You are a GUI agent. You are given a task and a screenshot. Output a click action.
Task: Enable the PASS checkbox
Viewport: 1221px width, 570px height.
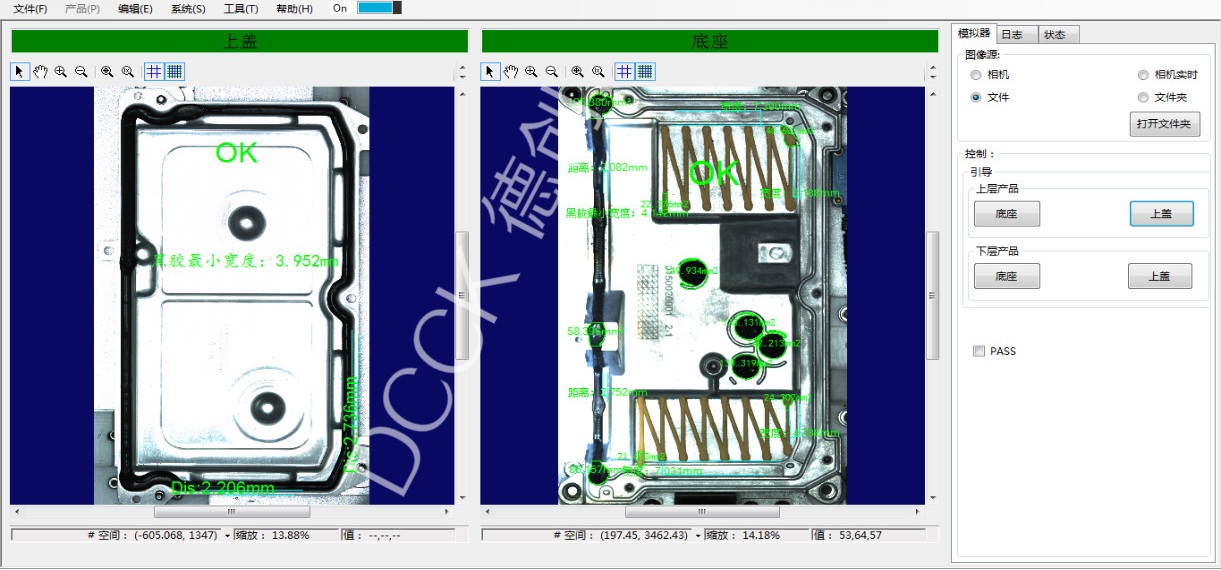click(979, 351)
